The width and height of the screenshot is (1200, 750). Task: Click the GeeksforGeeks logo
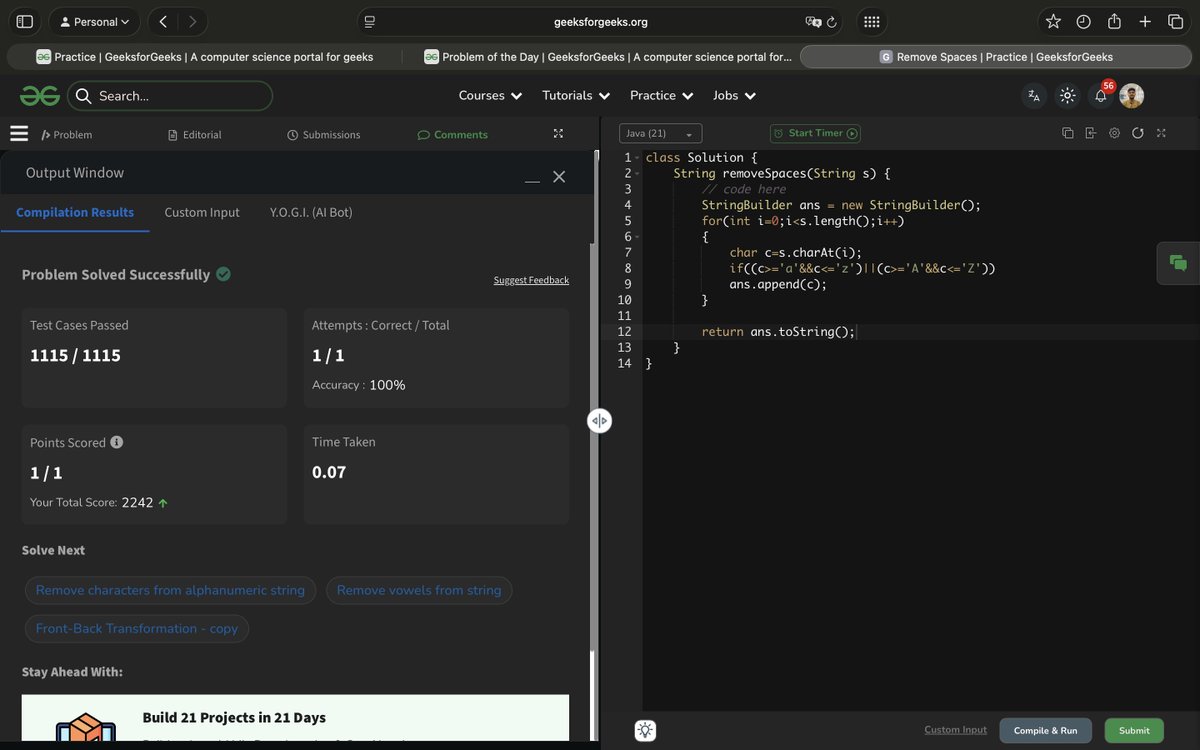39,96
